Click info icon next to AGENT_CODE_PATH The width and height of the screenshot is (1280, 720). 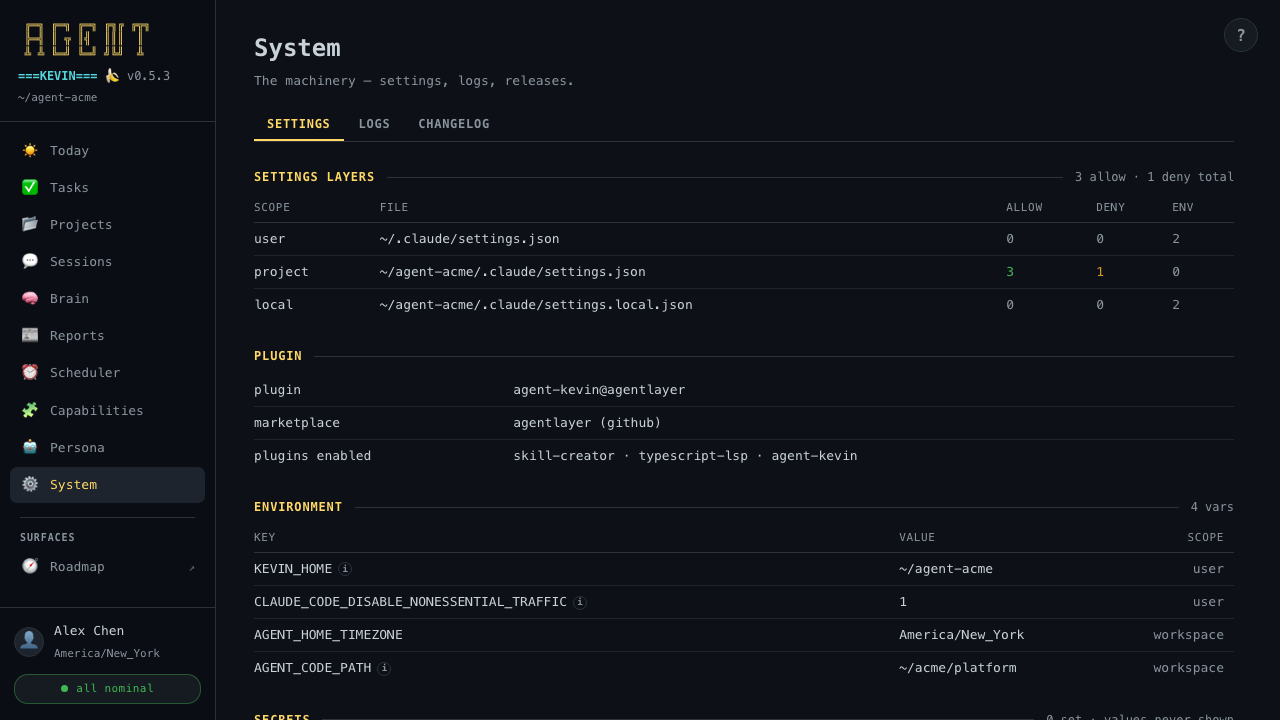click(x=384, y=668)
